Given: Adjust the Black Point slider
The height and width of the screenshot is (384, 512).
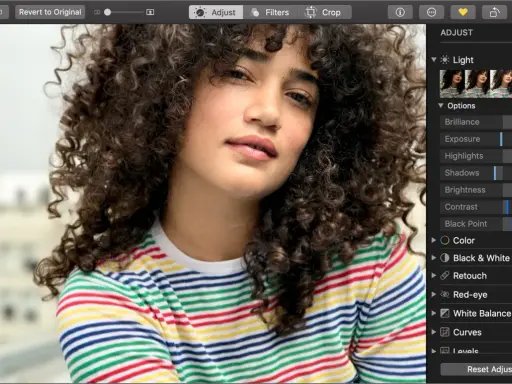Looking at the screenshot, I should (x=476, y=224).
